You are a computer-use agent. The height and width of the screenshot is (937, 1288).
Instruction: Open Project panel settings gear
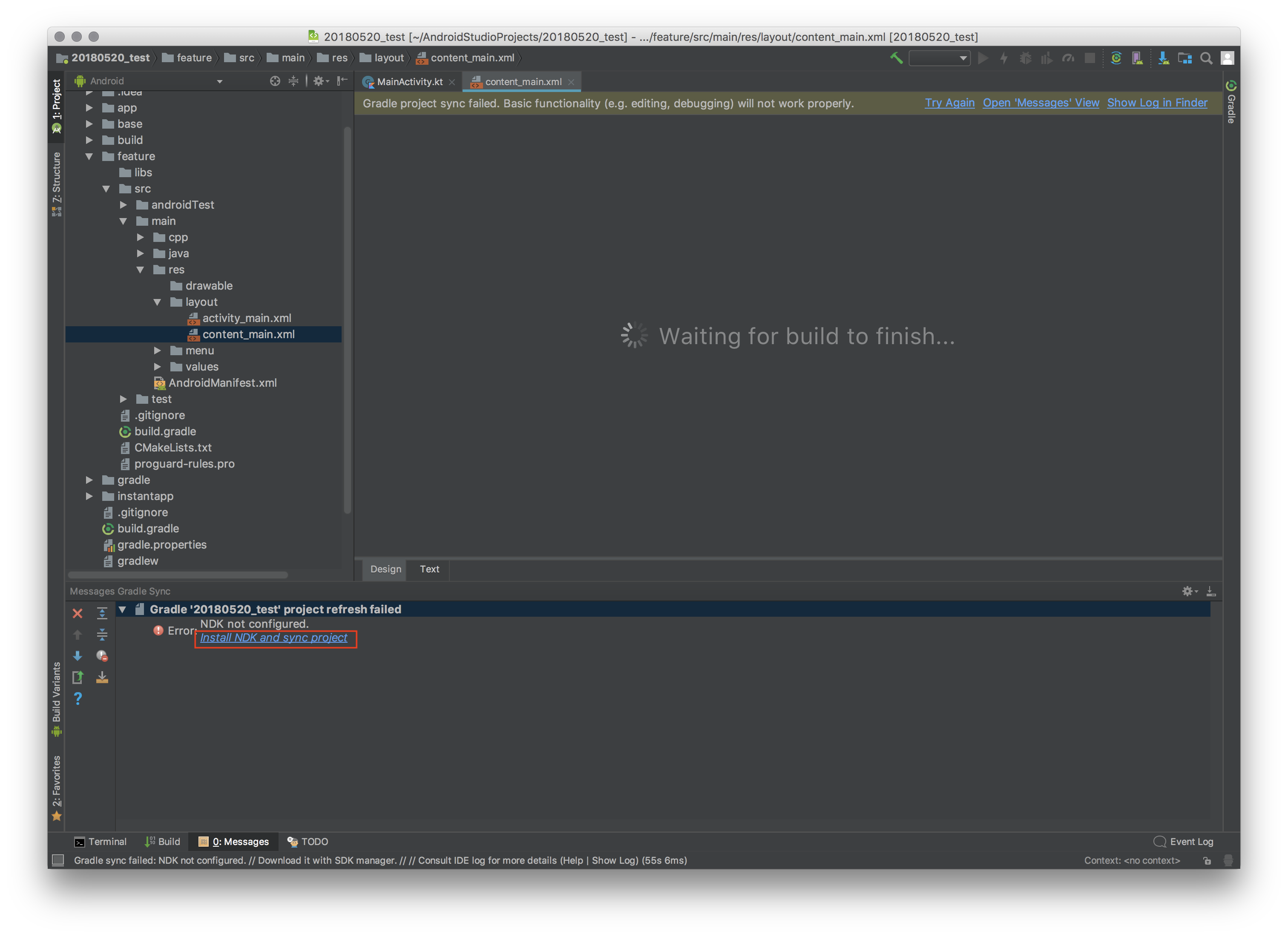click(321, 80)
